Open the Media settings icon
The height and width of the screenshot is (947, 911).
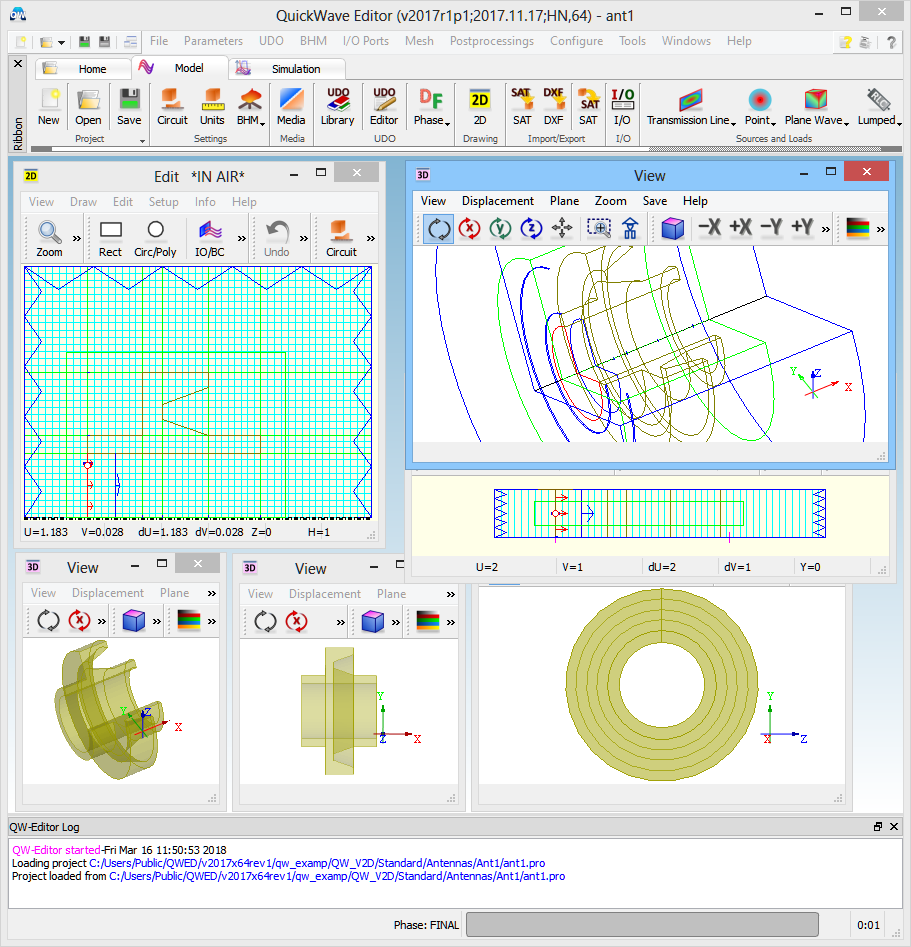tap(291, 106)
